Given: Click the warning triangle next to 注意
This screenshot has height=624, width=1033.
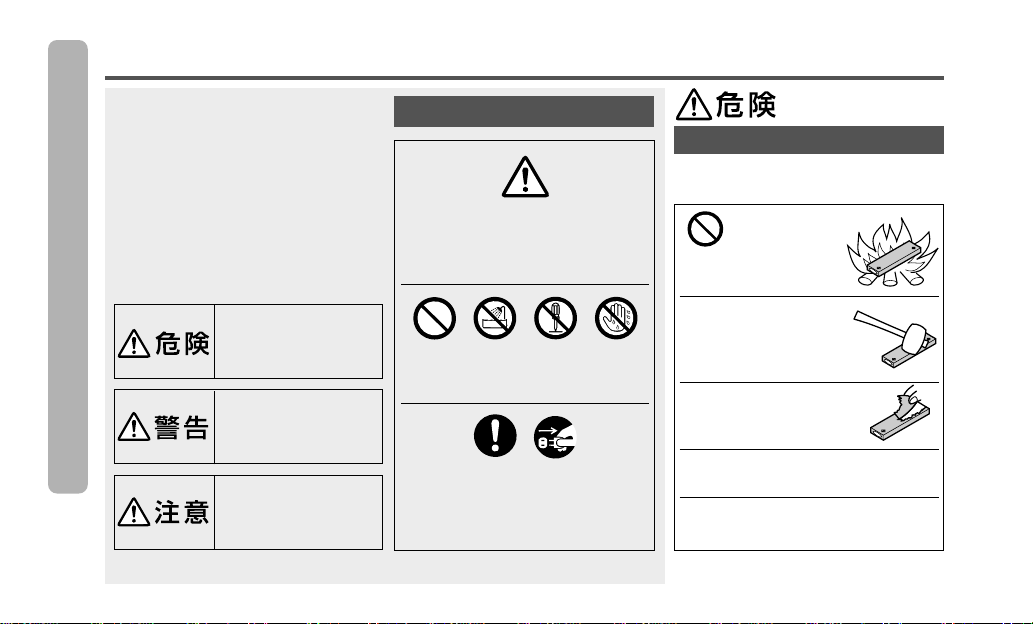Looking at the screenshot, I should (134, 512).
